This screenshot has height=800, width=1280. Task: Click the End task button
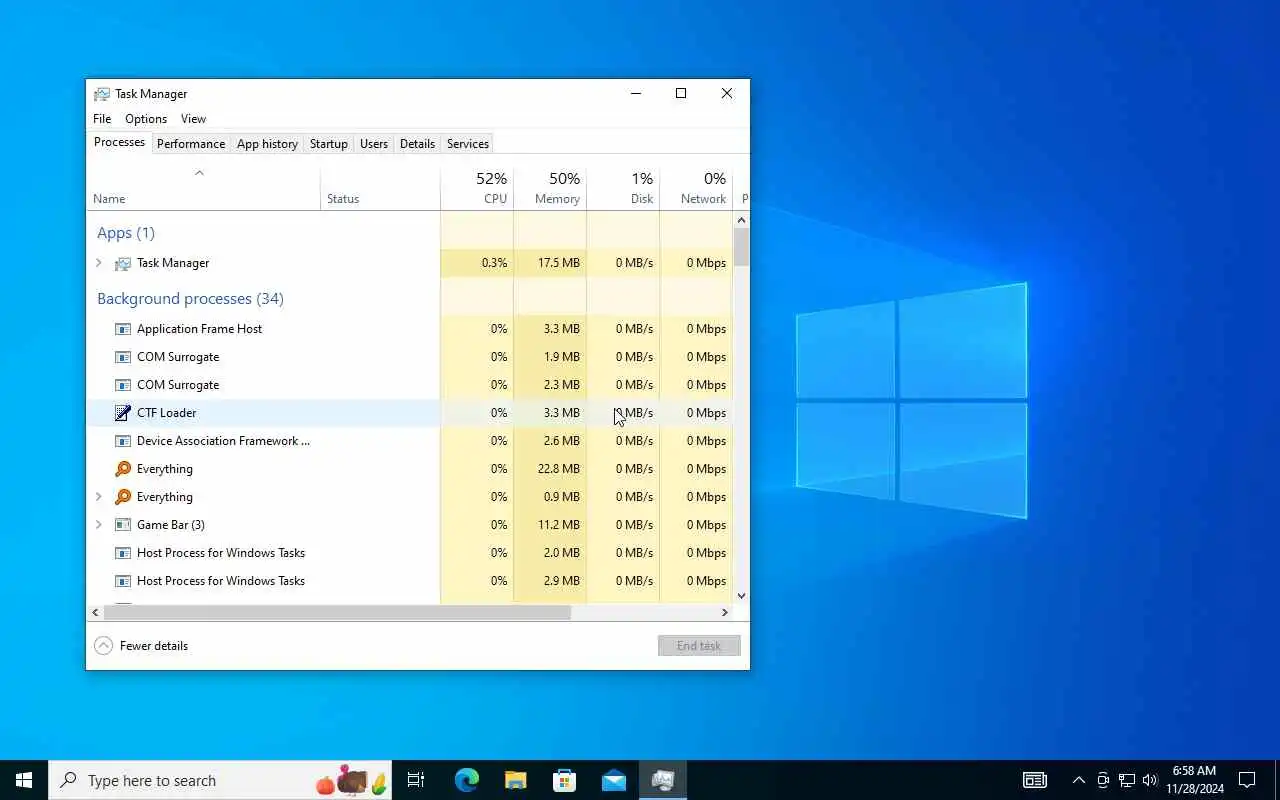pos(699,646)
